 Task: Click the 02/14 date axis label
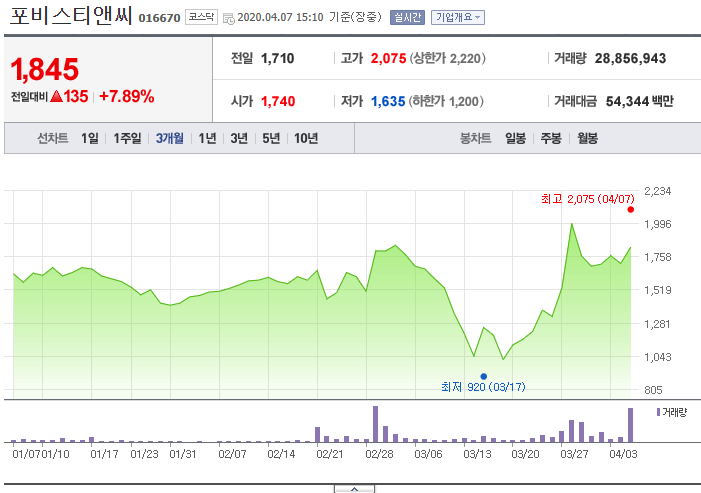(281, 454)
